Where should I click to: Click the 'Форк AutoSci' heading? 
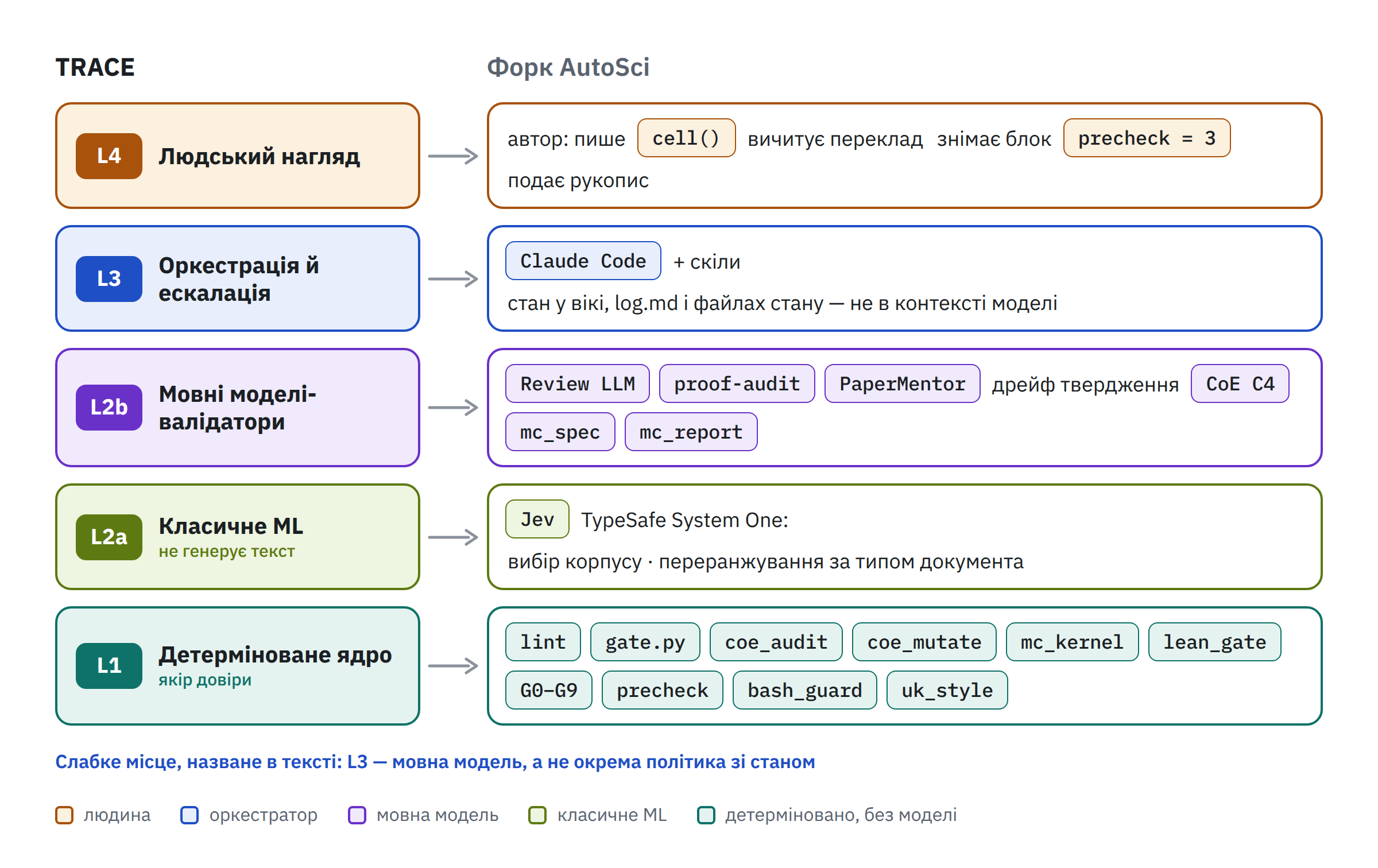(568, 67)
